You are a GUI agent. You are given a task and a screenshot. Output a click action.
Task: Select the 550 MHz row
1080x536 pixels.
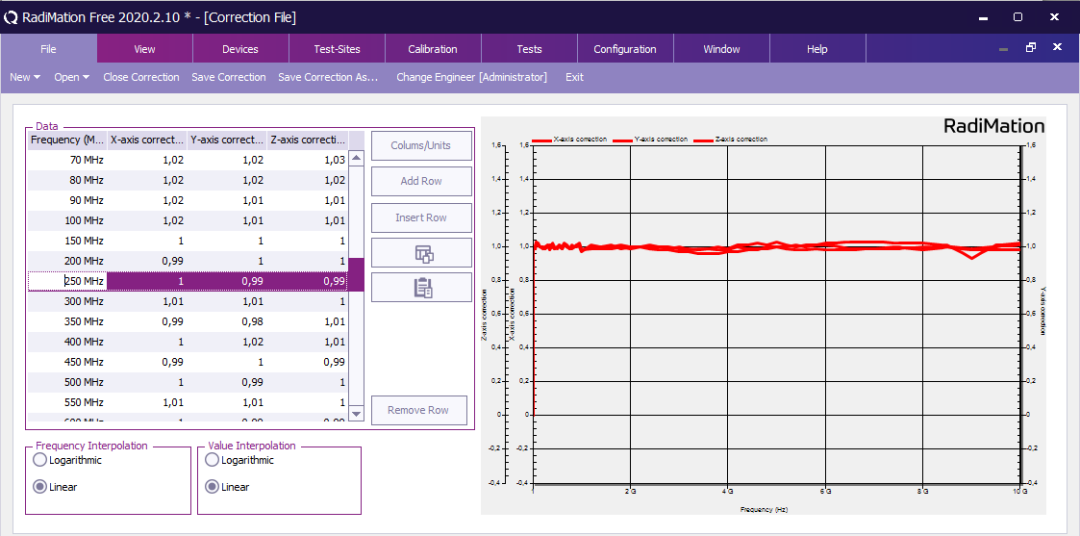(188, 402)
